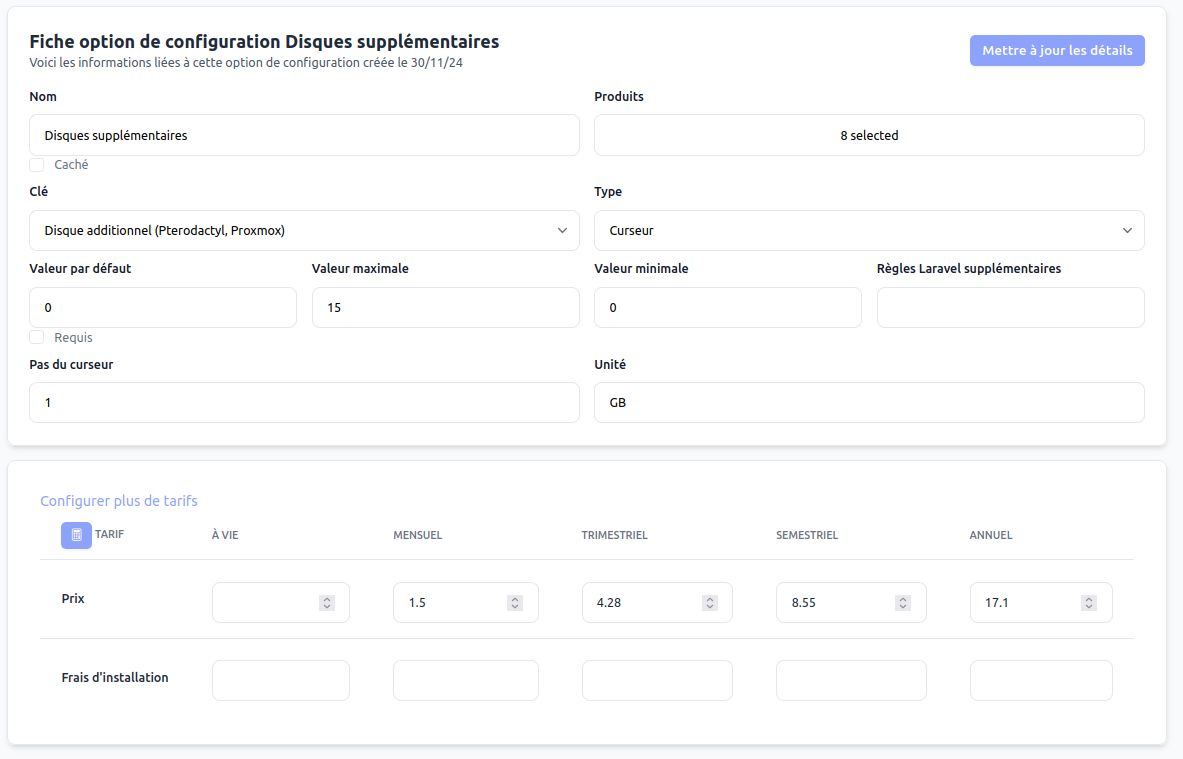The image size is (1183, 759).
Task: Click the Mensuel Frais d'installation field
Action: [465, 681]
